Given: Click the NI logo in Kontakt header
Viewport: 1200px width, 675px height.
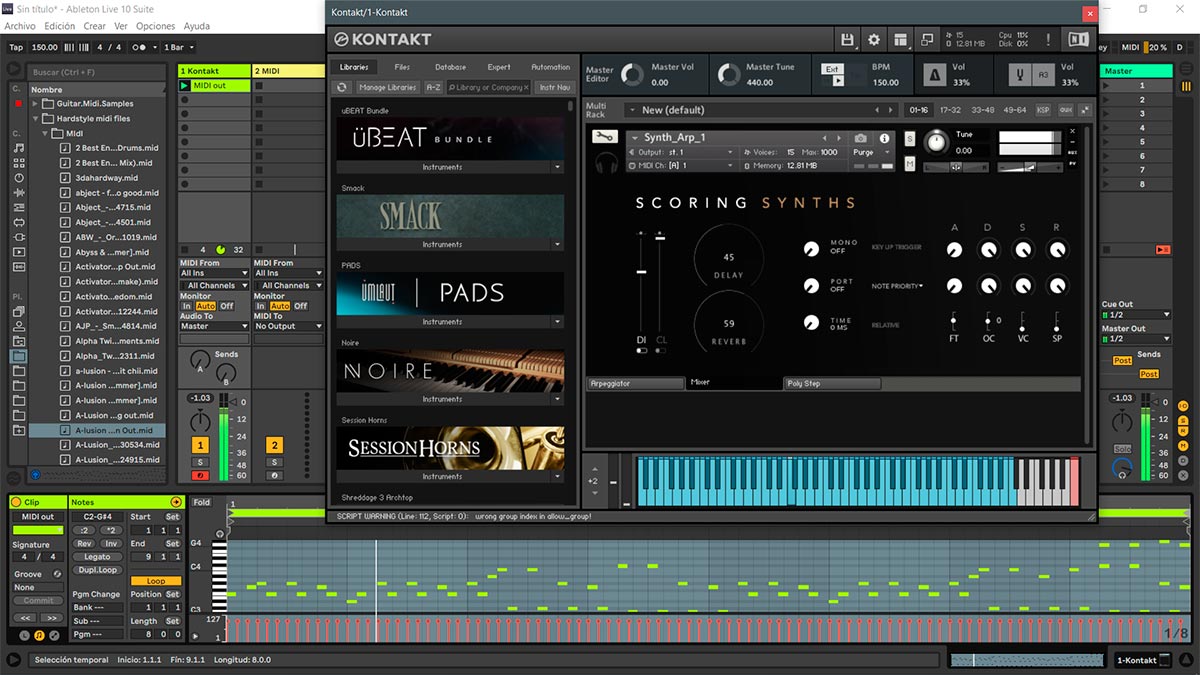Looking at the screenshot, I should 1078,39.
